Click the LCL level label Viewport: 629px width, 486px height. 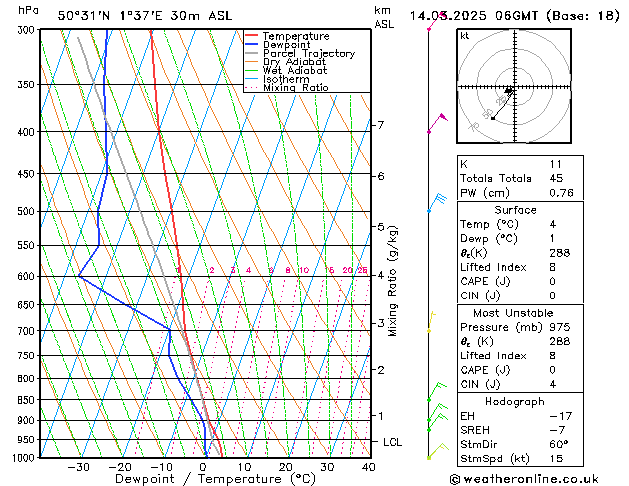pyautogui.click(x=394, y=441)
